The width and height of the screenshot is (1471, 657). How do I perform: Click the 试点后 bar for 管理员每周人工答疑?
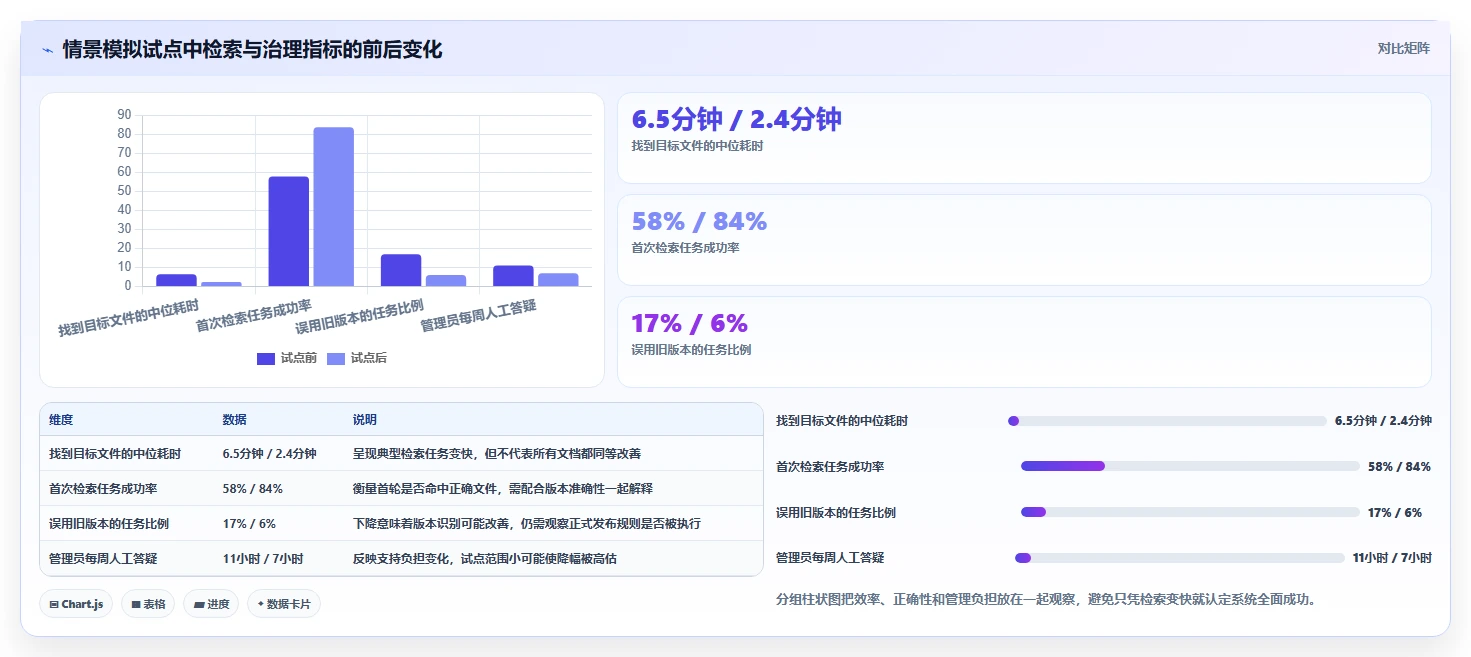(558, 280)
